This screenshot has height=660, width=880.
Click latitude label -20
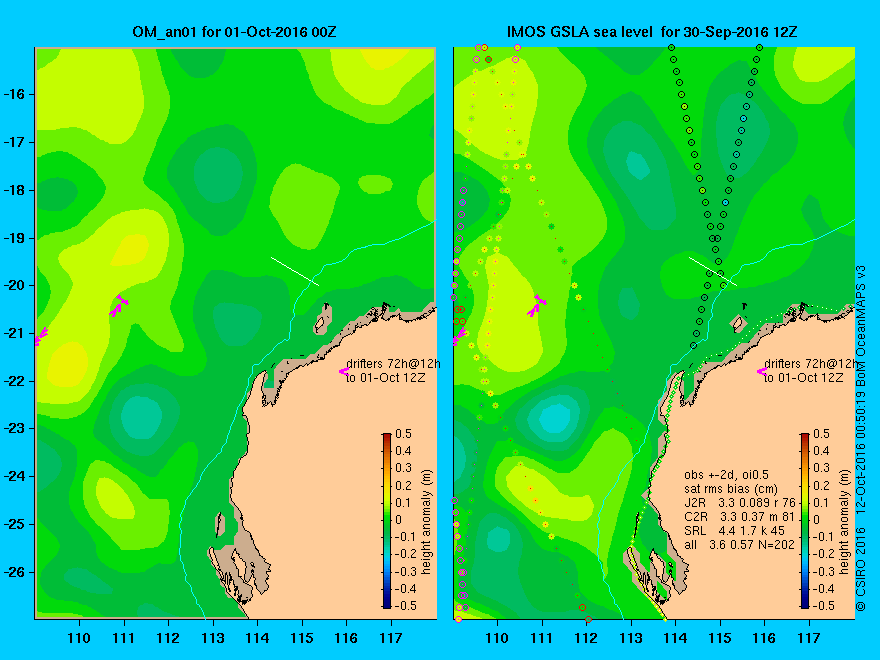tap(15, 286)
